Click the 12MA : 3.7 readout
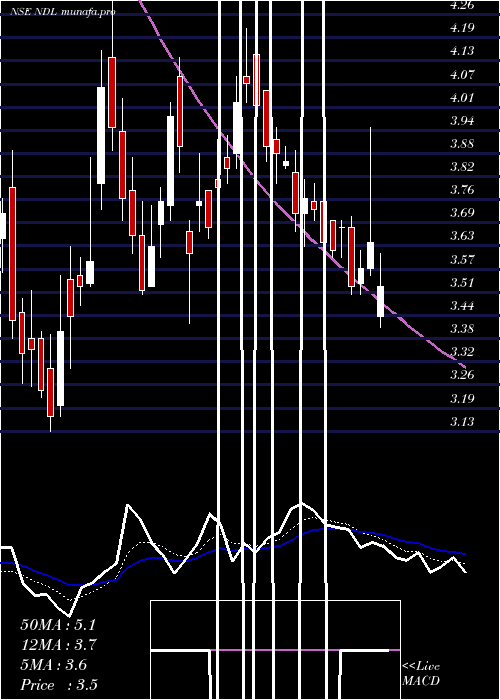Image resolution: width=500 pixels, height=700 pixels. [x=58, y=645]
